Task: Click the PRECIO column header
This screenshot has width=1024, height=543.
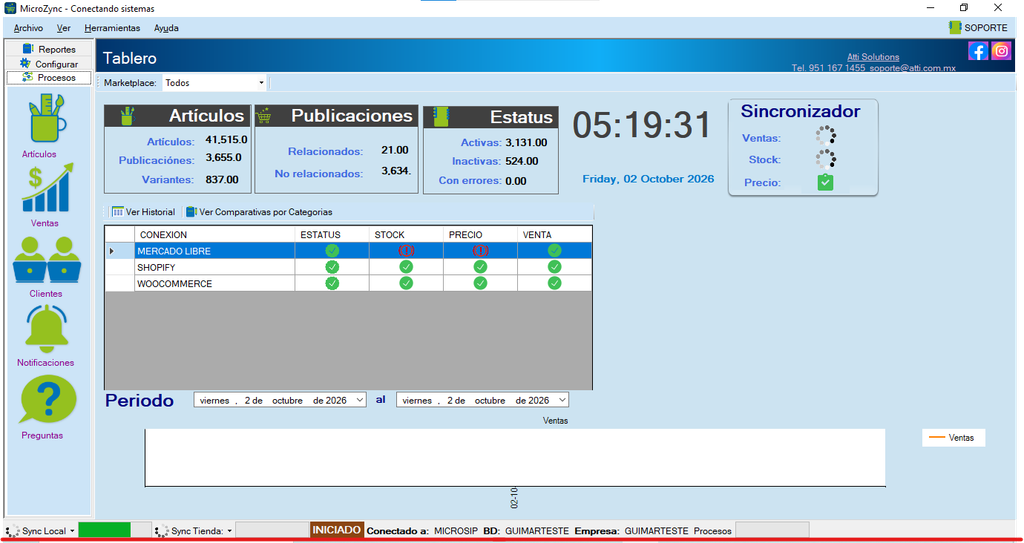Action: 481,235
